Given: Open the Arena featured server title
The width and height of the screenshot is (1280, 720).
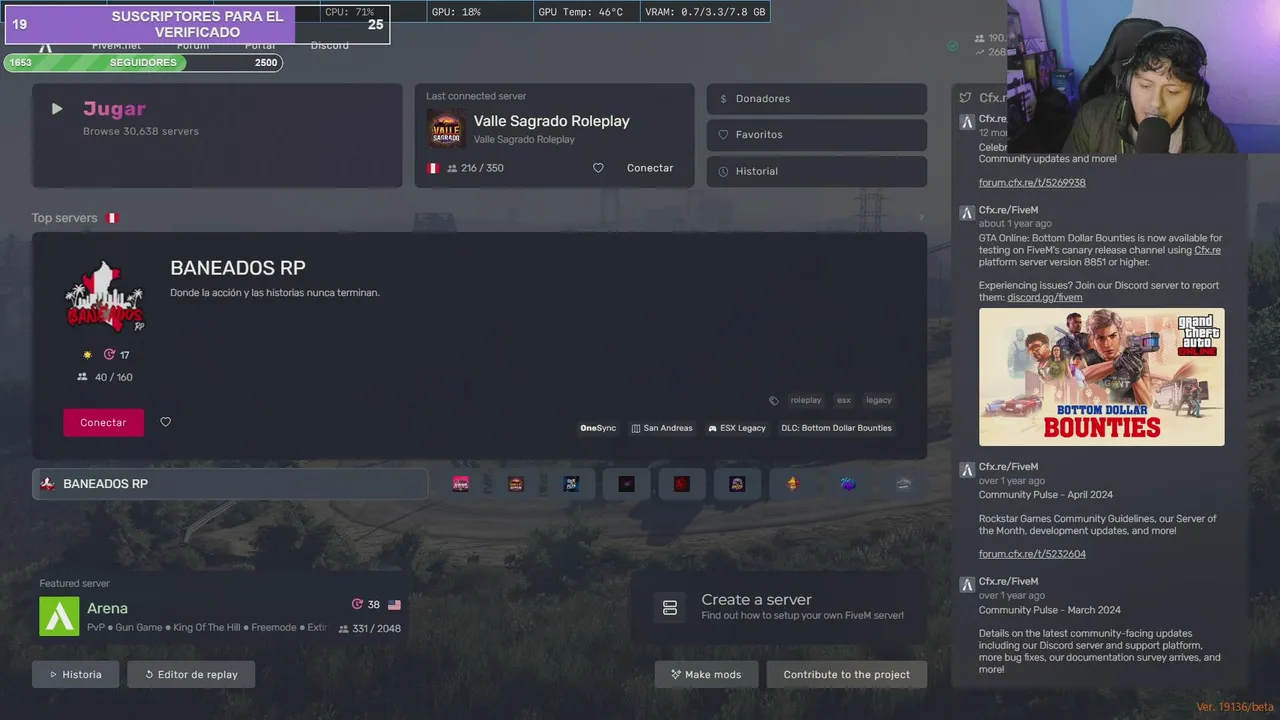Looking at the screenshot, I should [107, 608].
